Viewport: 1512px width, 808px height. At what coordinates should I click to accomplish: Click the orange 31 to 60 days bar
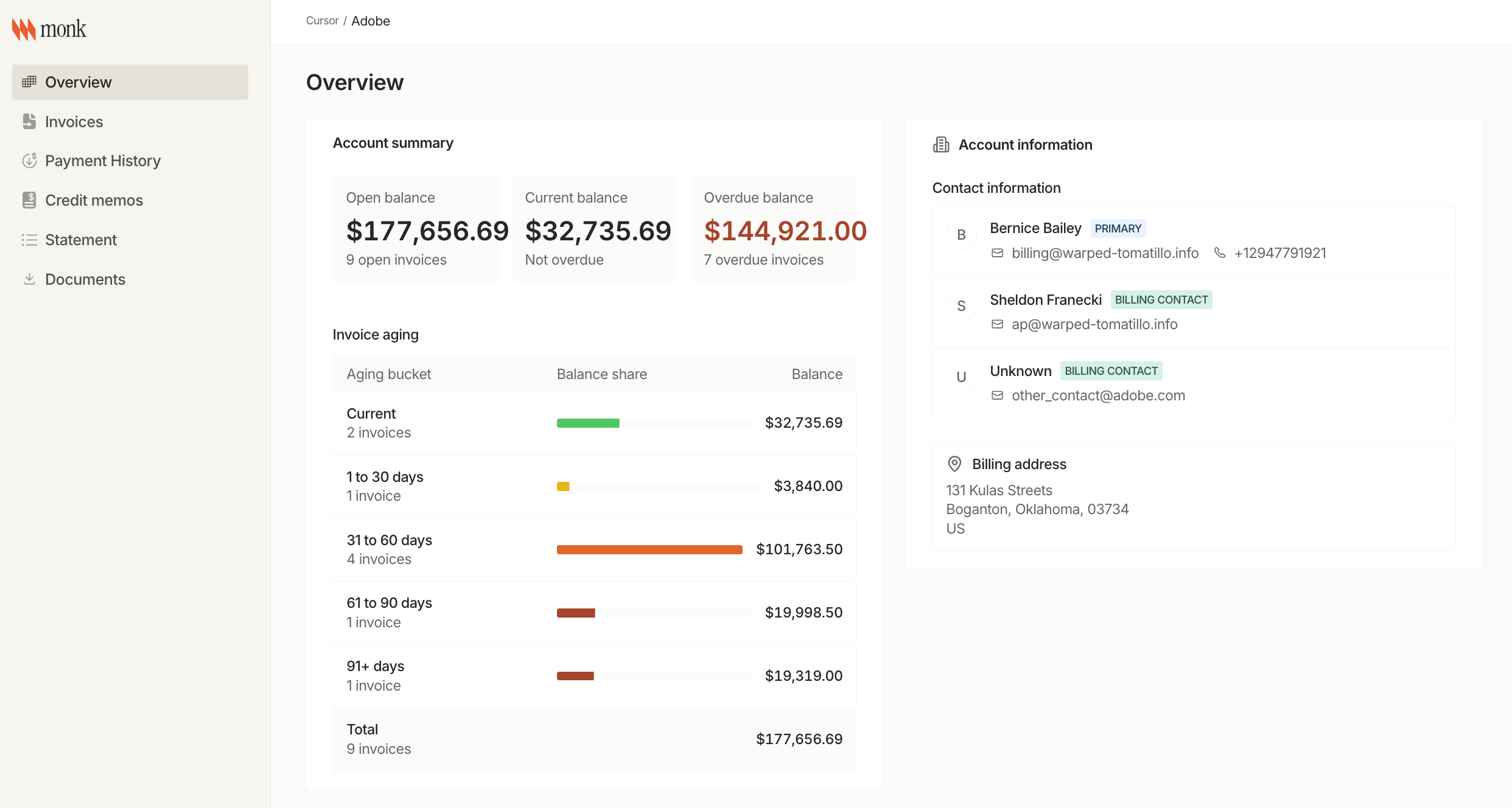[x=649, y=549]
